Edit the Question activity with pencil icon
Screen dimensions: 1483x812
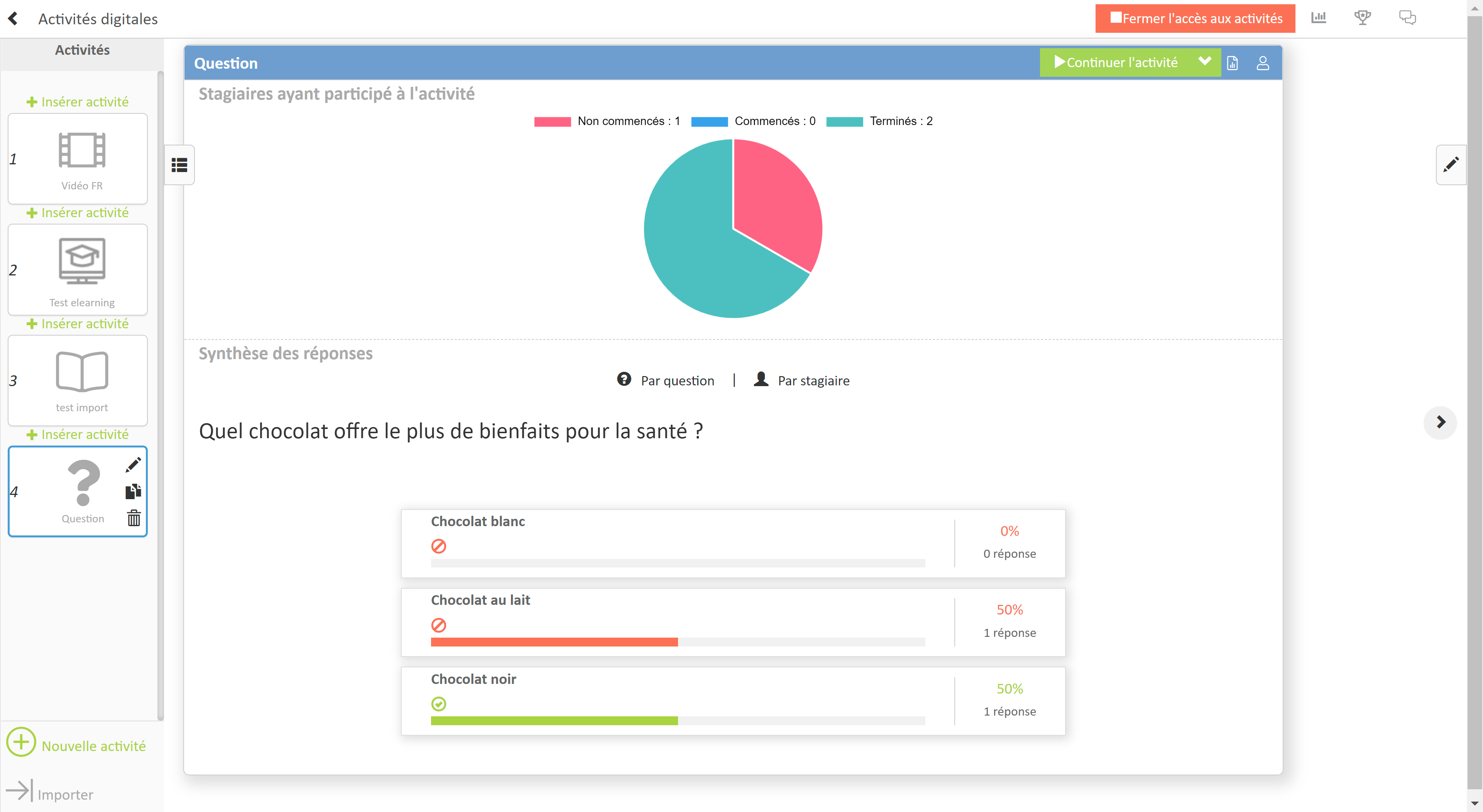pyautogui.click(x=134, y=464)
